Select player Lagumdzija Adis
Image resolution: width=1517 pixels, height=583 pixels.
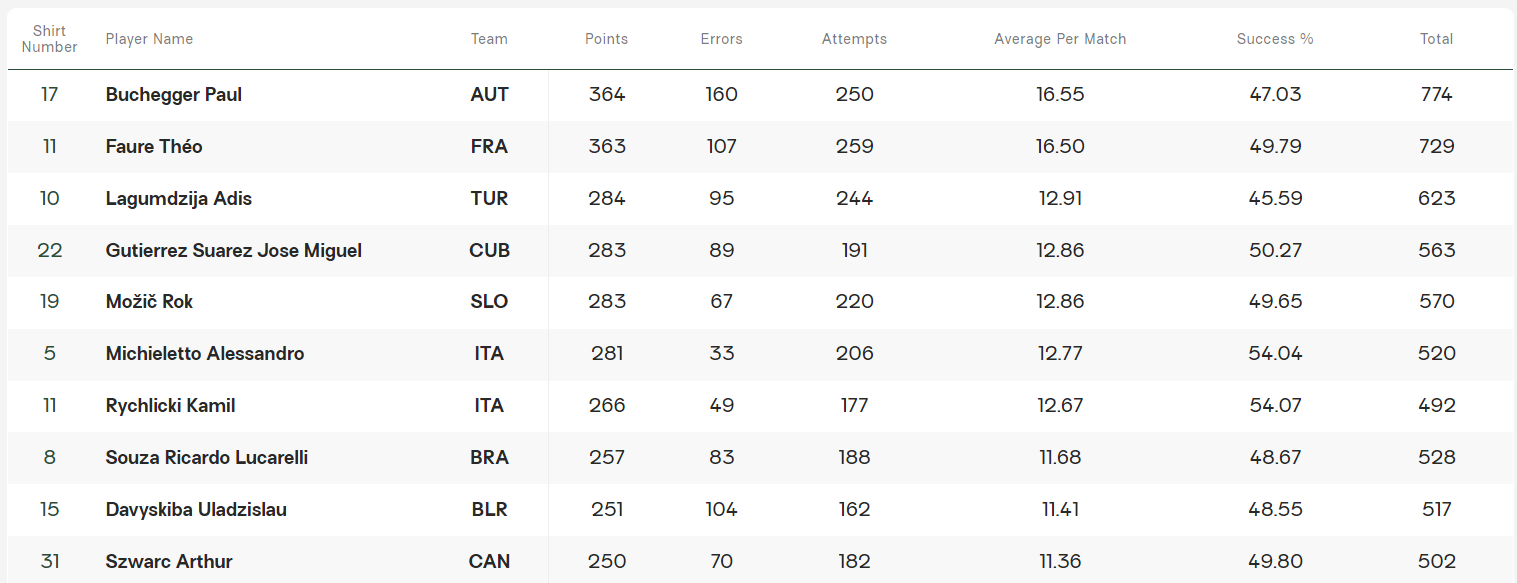179,199
